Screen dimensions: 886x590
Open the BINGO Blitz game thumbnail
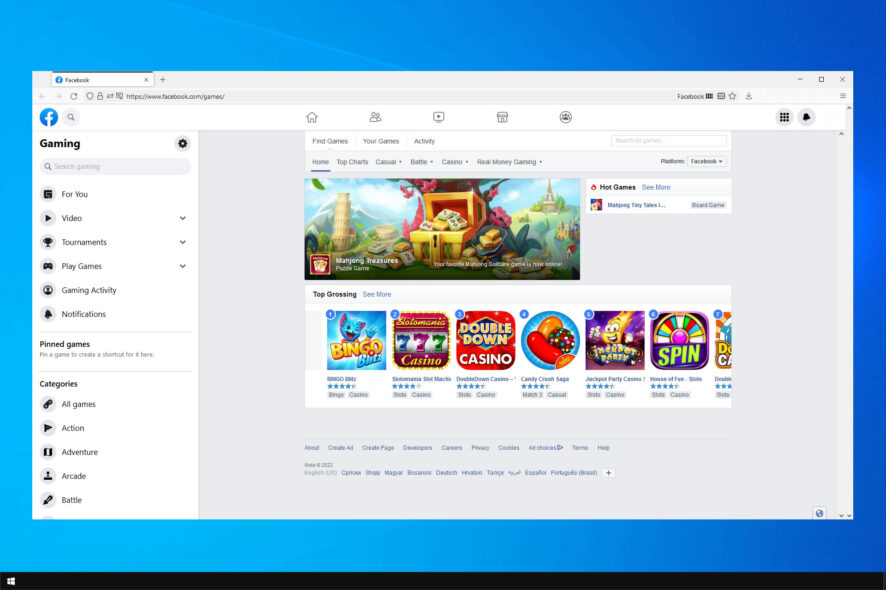(357, 341)
